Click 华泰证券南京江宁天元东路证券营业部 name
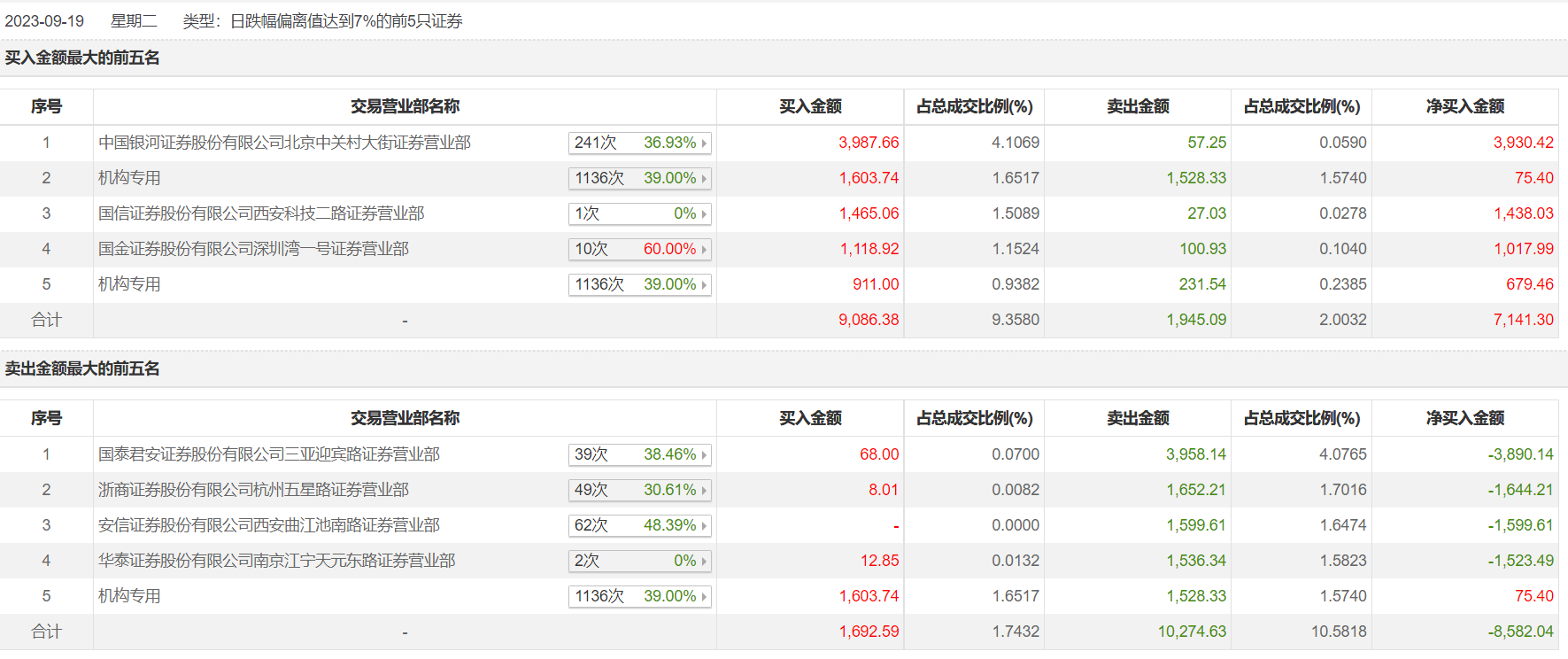 276,561
